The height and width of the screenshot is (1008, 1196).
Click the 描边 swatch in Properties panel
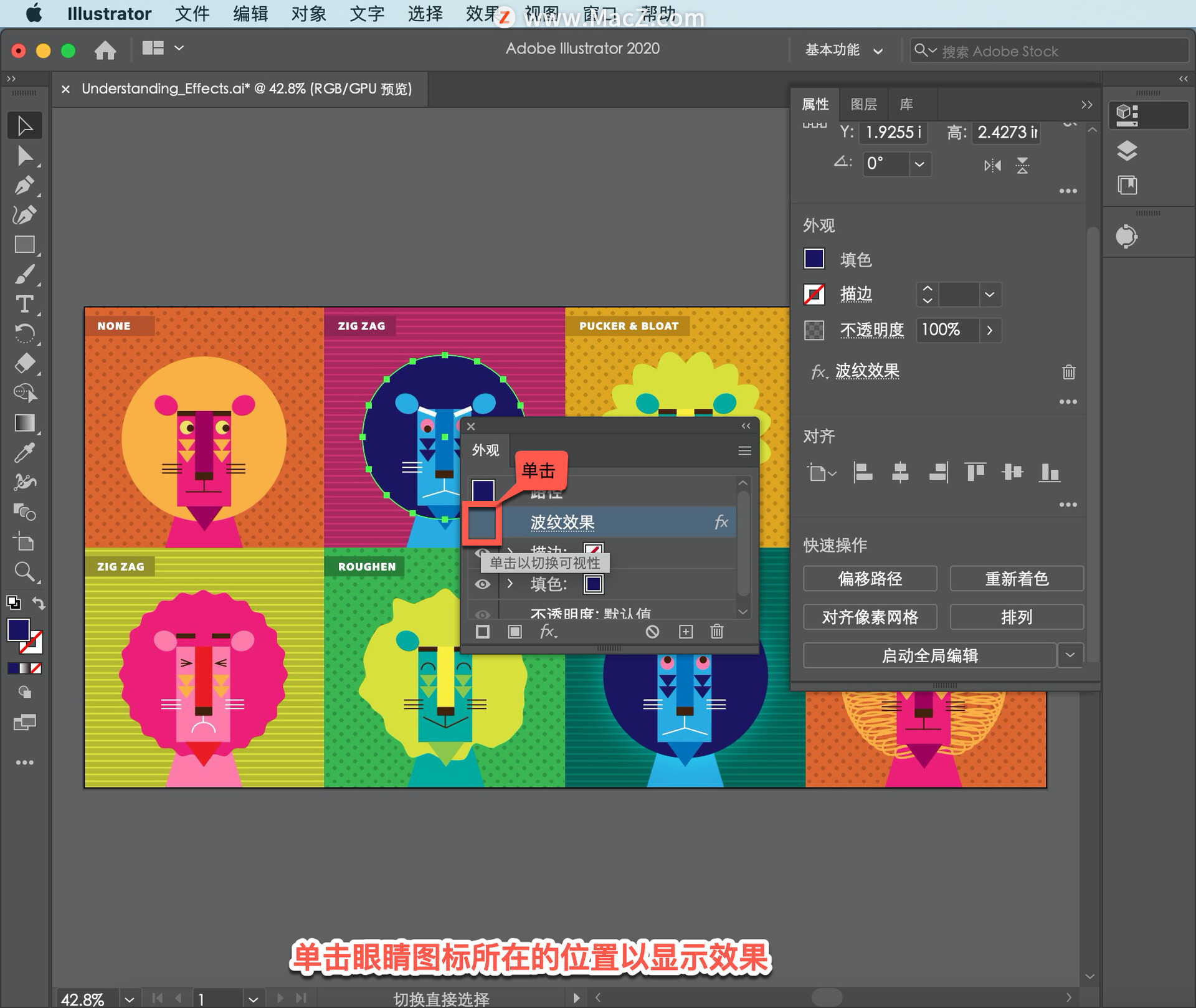814,294
